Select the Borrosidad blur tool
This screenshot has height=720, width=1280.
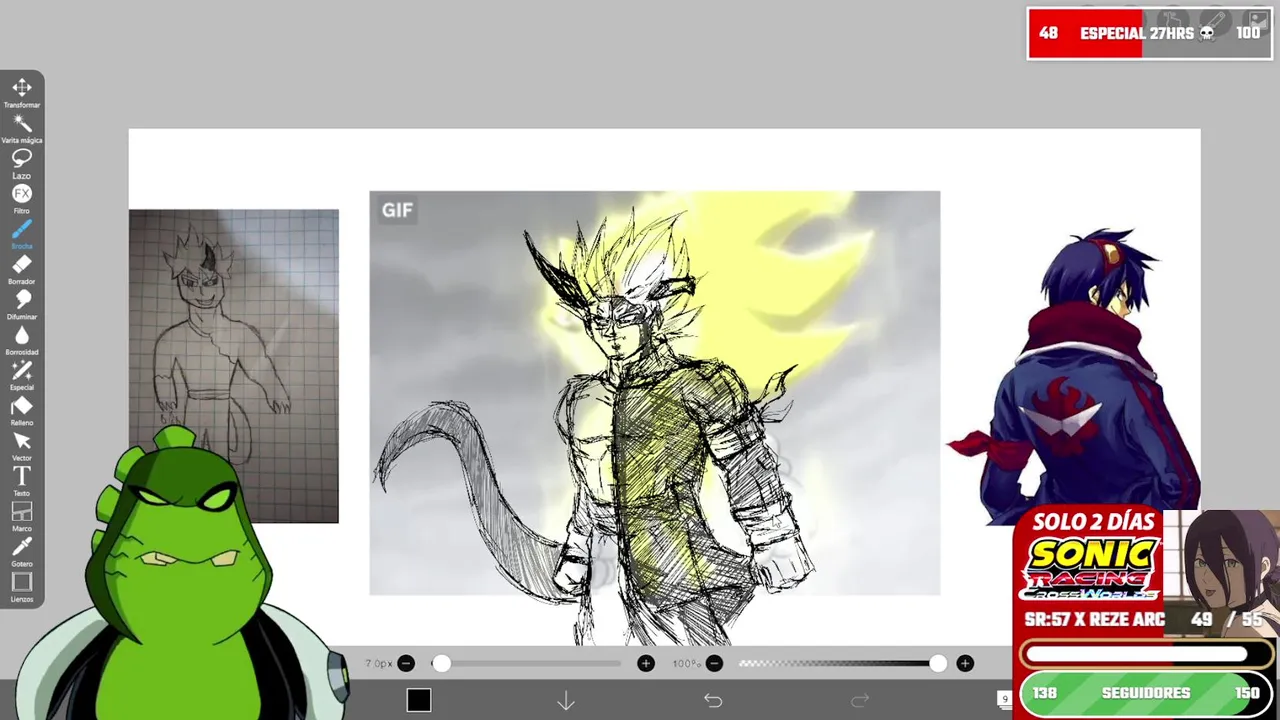22,339
